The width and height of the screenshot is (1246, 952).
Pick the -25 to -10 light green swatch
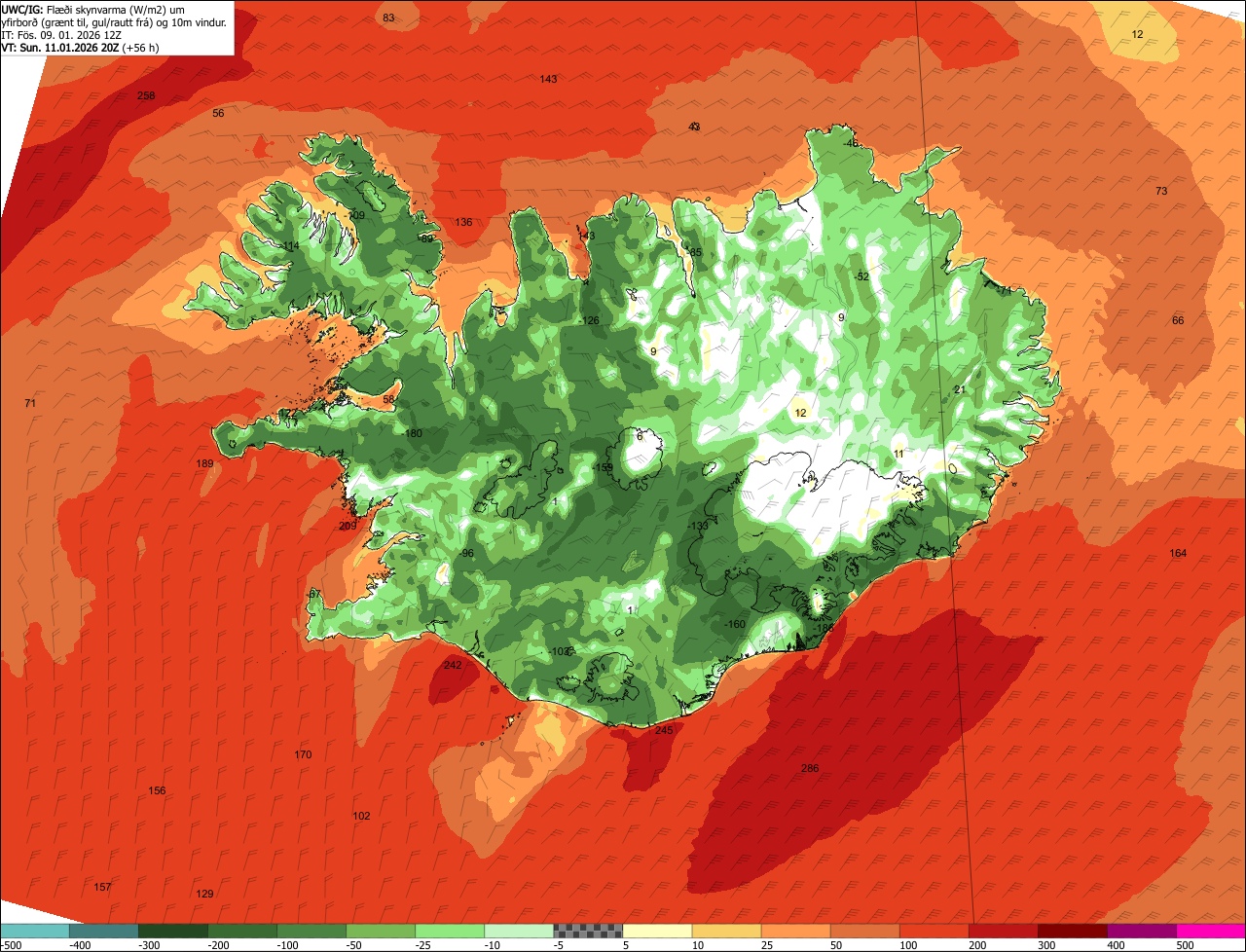click(449, 932)
